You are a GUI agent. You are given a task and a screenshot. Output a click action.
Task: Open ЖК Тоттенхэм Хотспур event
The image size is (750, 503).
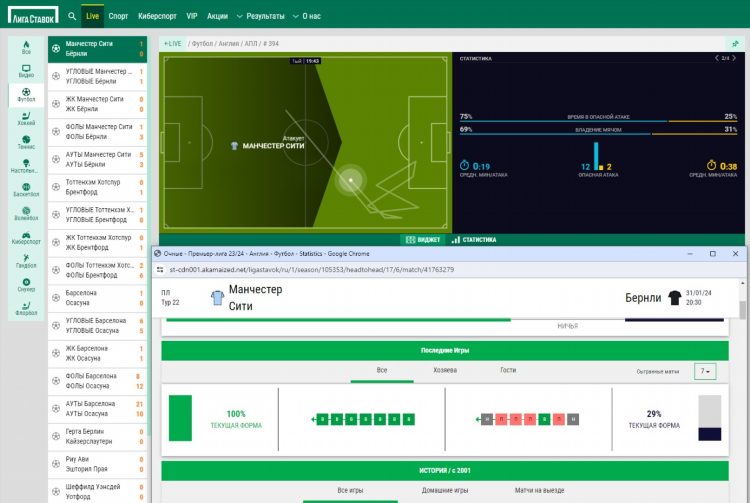98,242
